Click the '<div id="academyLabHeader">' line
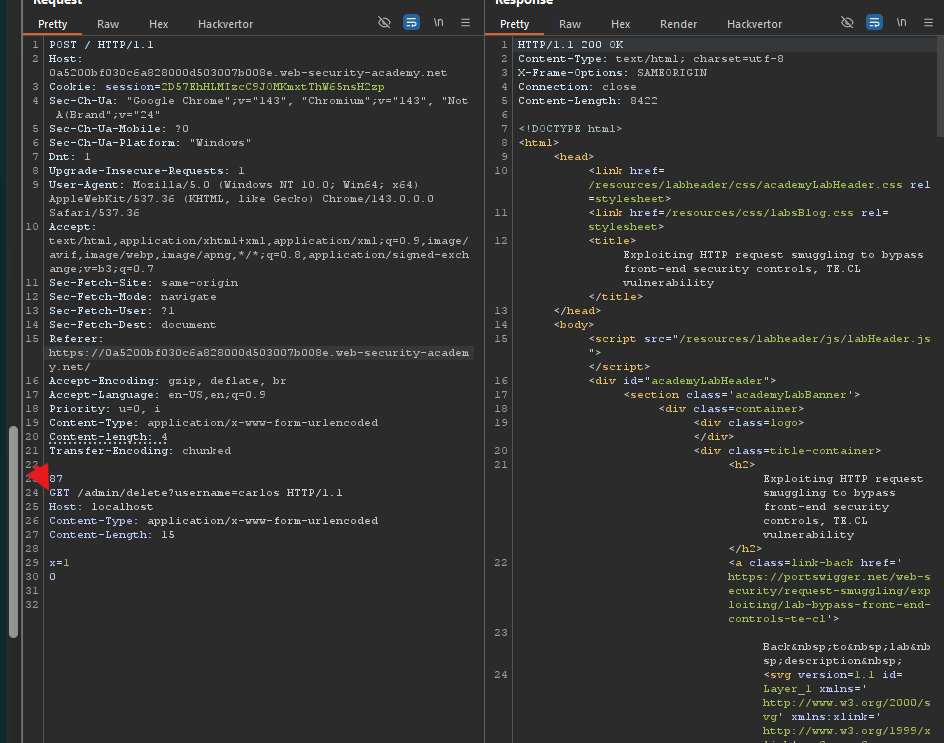944x743 pixels. coord(682,381)
